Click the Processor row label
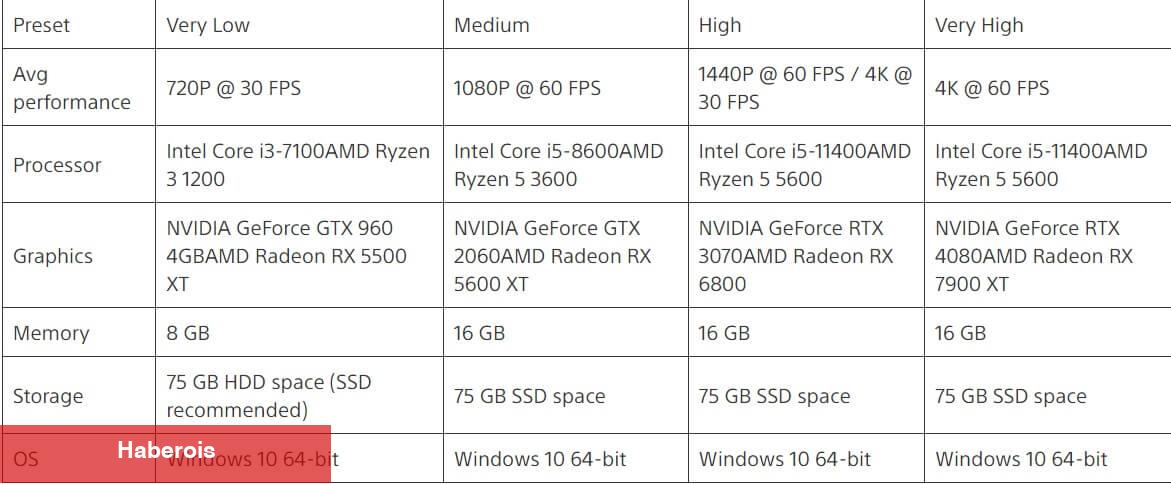This screenshot has width=1171, height=484. (78, 164)
